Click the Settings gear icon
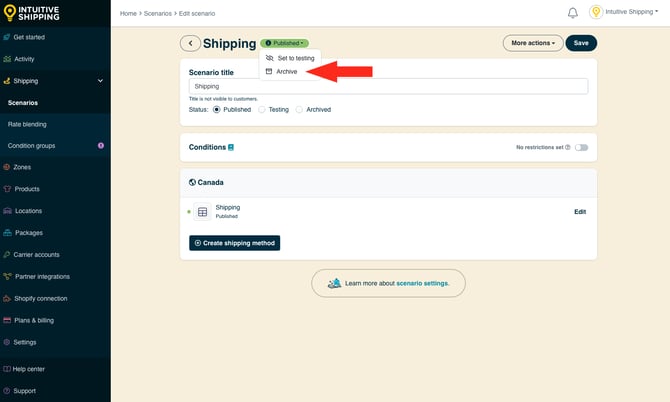The height and width of the screenshot is (402, 670). (7, 342)
